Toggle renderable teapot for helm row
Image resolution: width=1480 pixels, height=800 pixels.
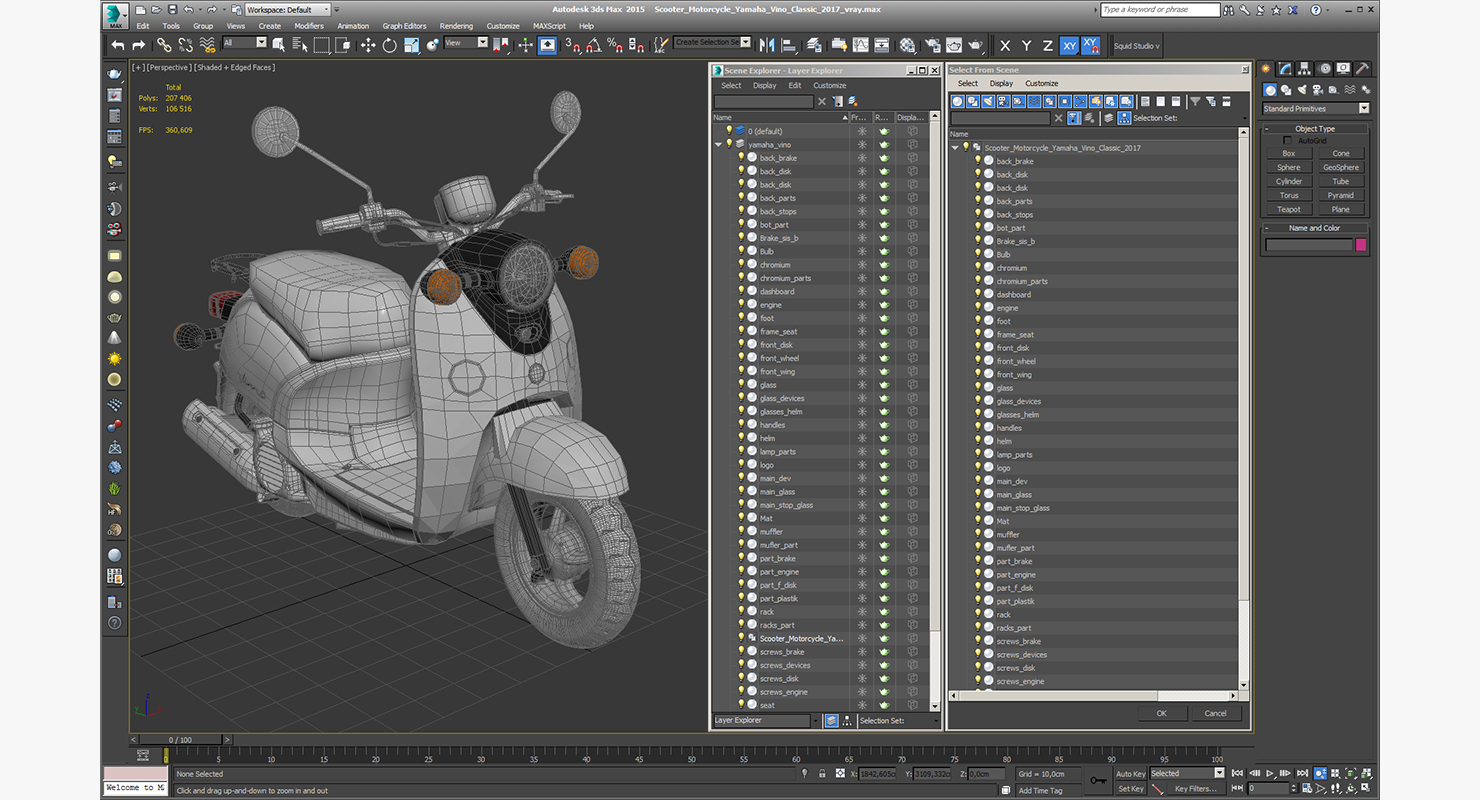coord(884,438)
